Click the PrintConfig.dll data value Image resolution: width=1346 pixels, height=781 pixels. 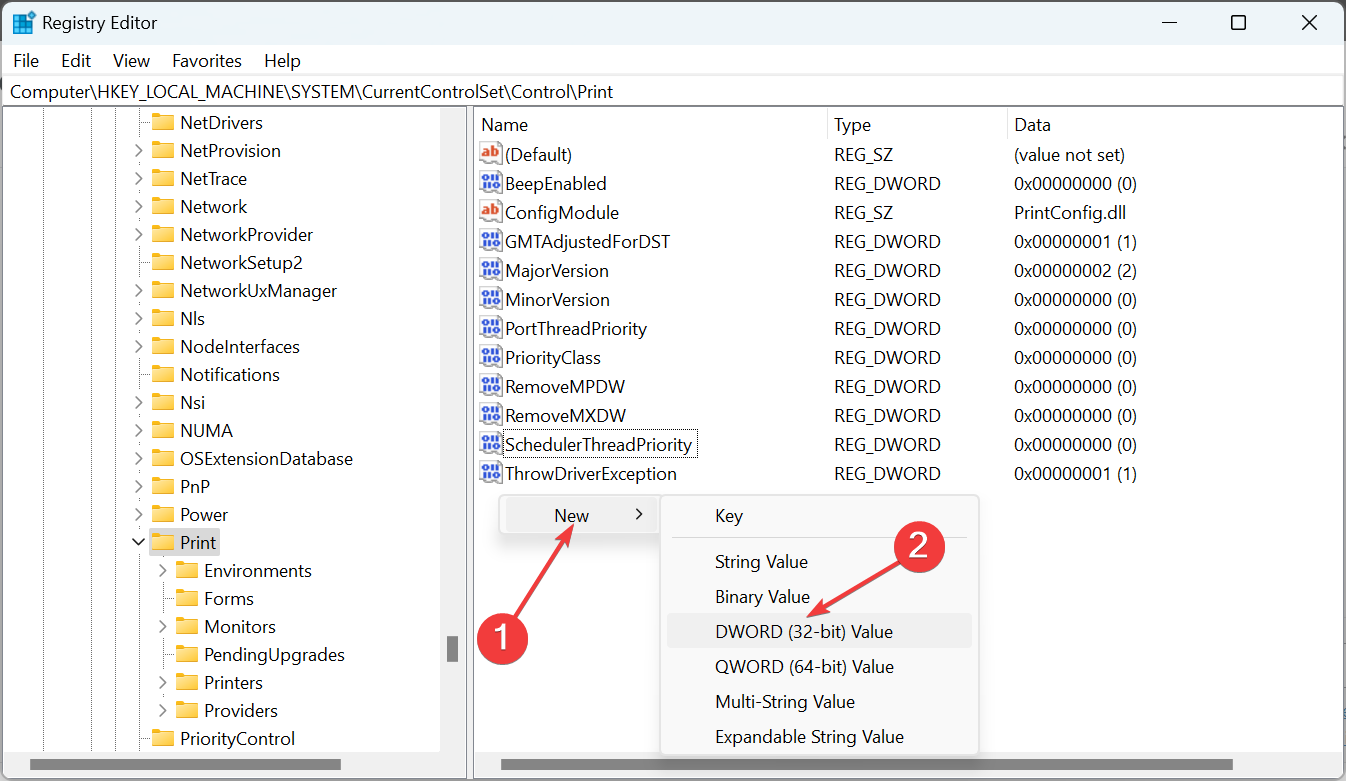pos(1070,212)
